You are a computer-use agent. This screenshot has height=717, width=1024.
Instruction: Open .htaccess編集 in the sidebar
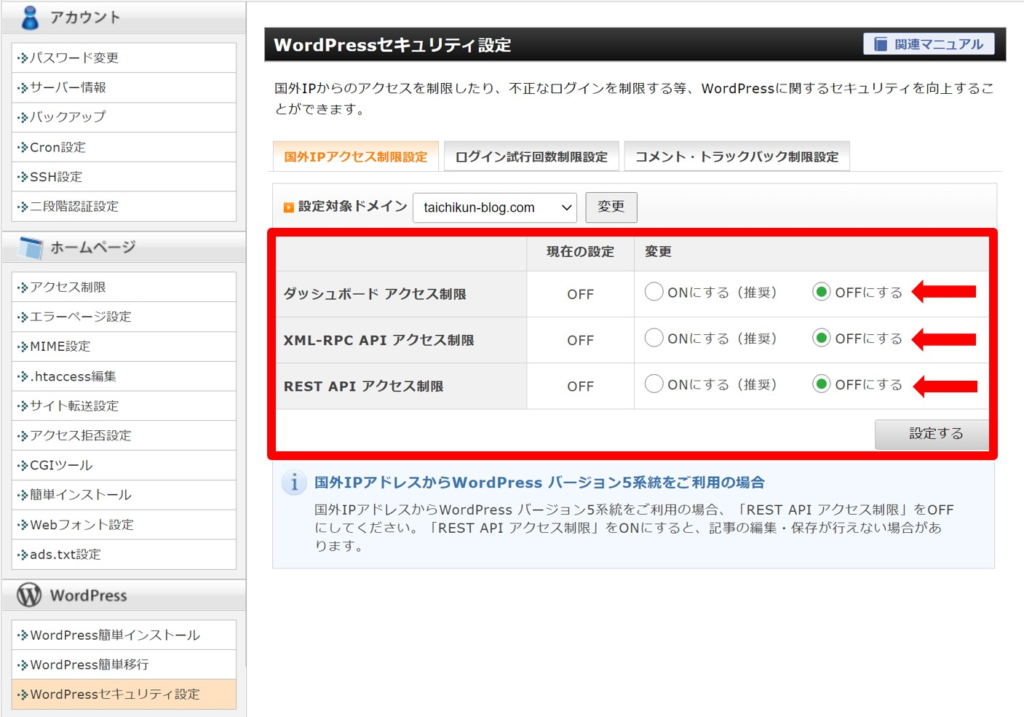click(x=124, y=376)
